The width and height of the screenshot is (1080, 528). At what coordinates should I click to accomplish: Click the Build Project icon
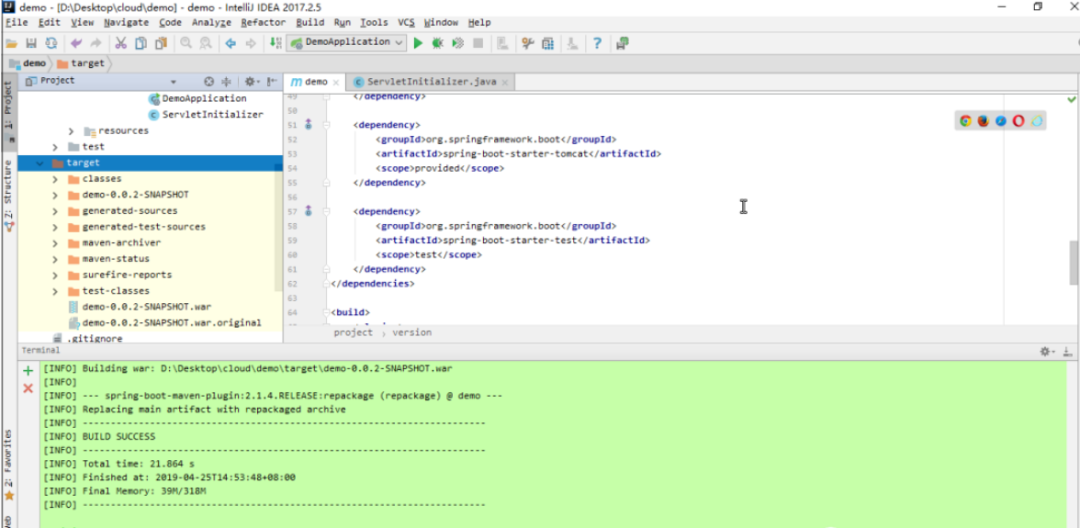pyautogui.click(x=276, y=43)
